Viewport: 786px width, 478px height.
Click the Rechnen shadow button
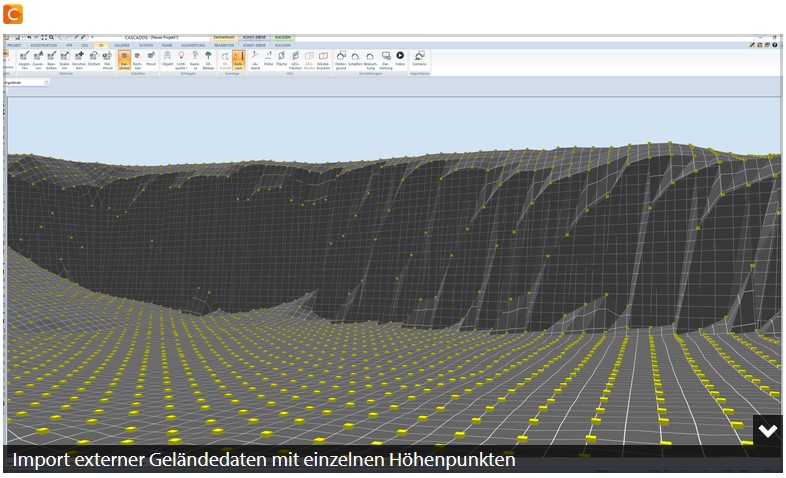[x=137, y=60]
